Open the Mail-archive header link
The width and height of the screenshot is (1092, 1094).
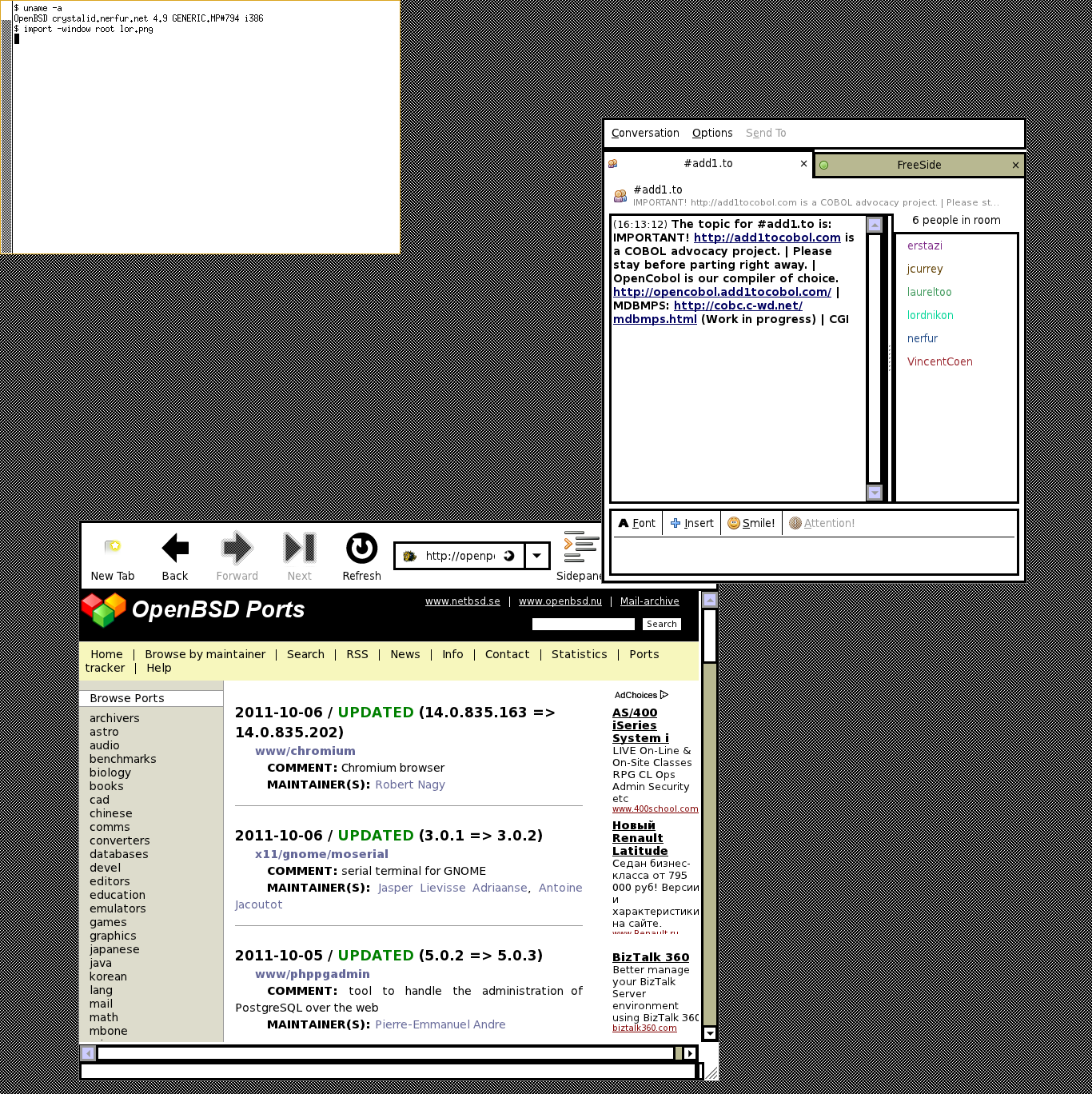click(649, 601)
